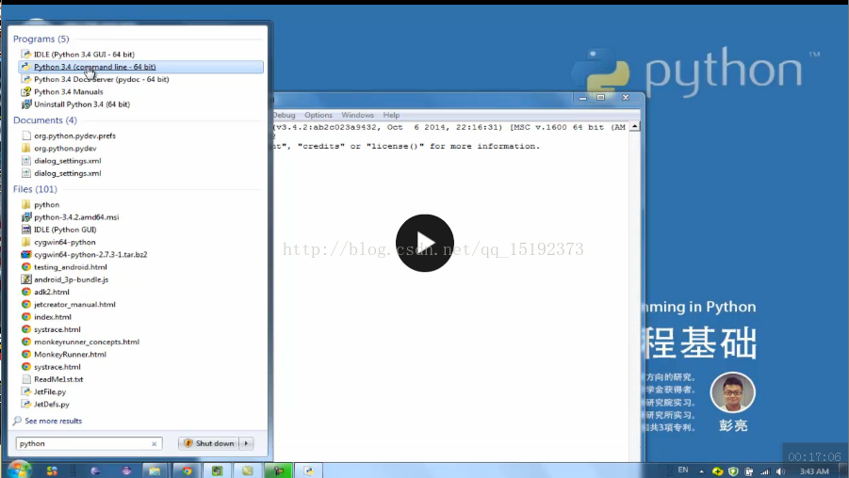Image resolution: width=849 pixels, height=478 pixels.
Task: Open first dialog_settings.xml document
Action: [x=67, y=160]
